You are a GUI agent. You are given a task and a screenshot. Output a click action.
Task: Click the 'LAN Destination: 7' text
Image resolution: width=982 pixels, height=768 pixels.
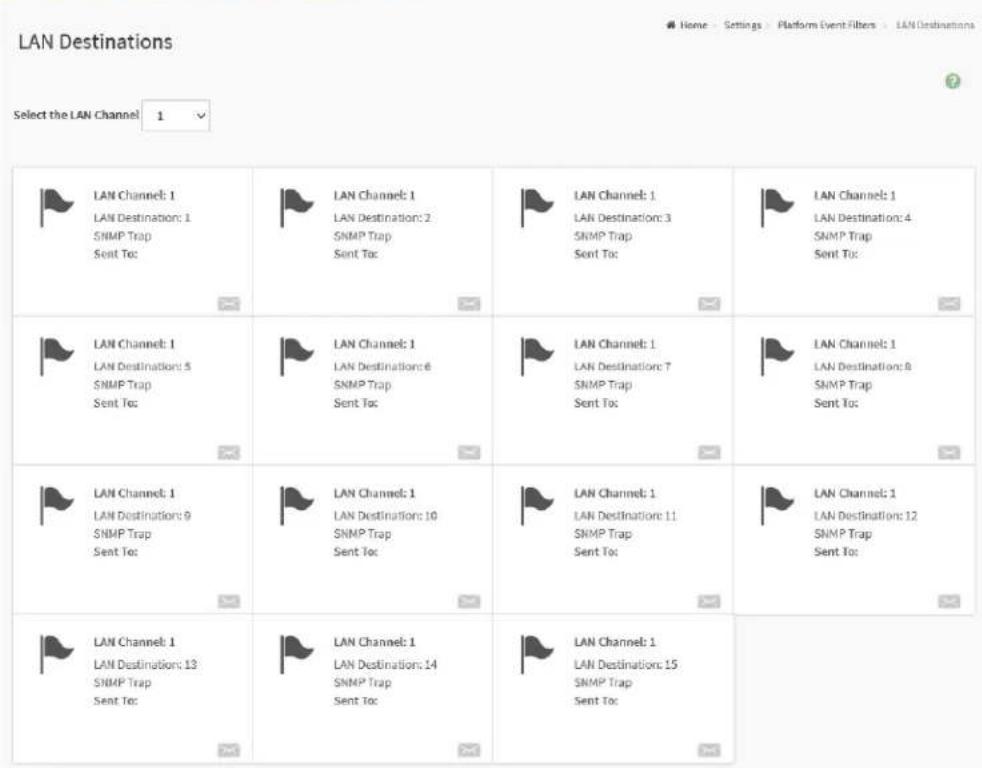tap(623, 366)
